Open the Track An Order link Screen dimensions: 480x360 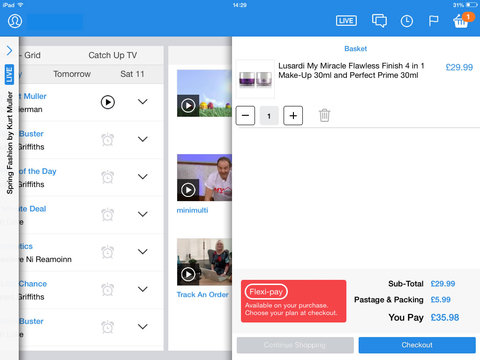point(203,295)
